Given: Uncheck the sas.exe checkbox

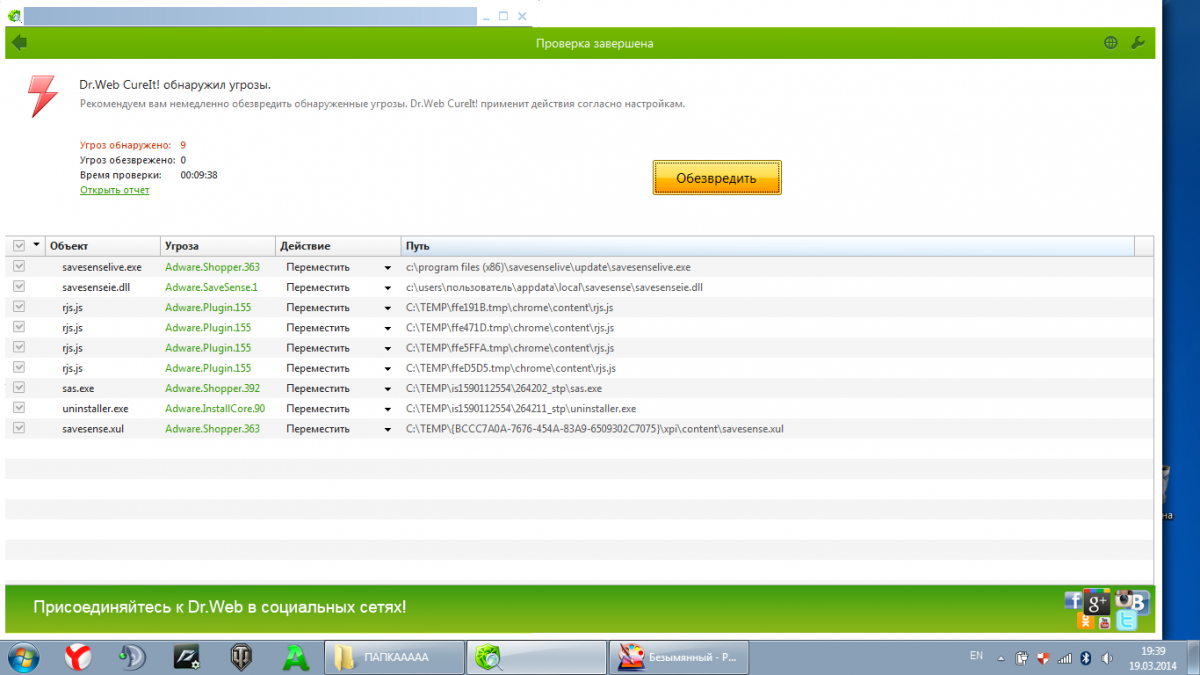Looking at the screenshot, I should coord(18,388).
